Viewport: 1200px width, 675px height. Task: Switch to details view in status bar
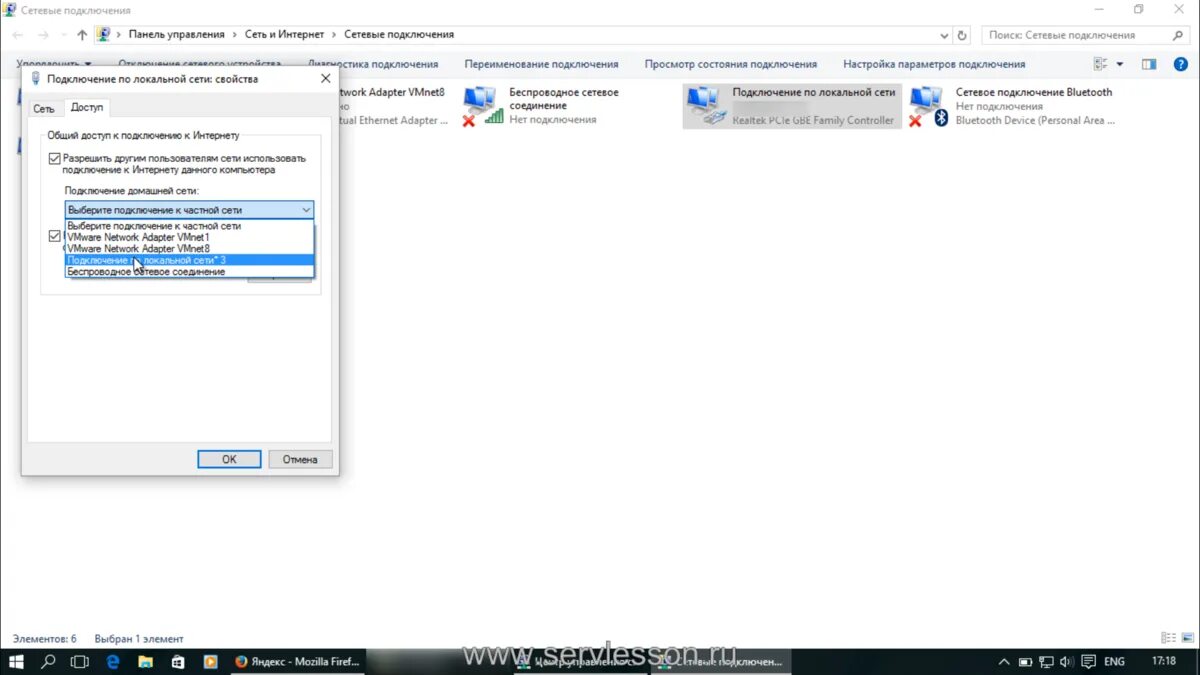[1168, 638]
